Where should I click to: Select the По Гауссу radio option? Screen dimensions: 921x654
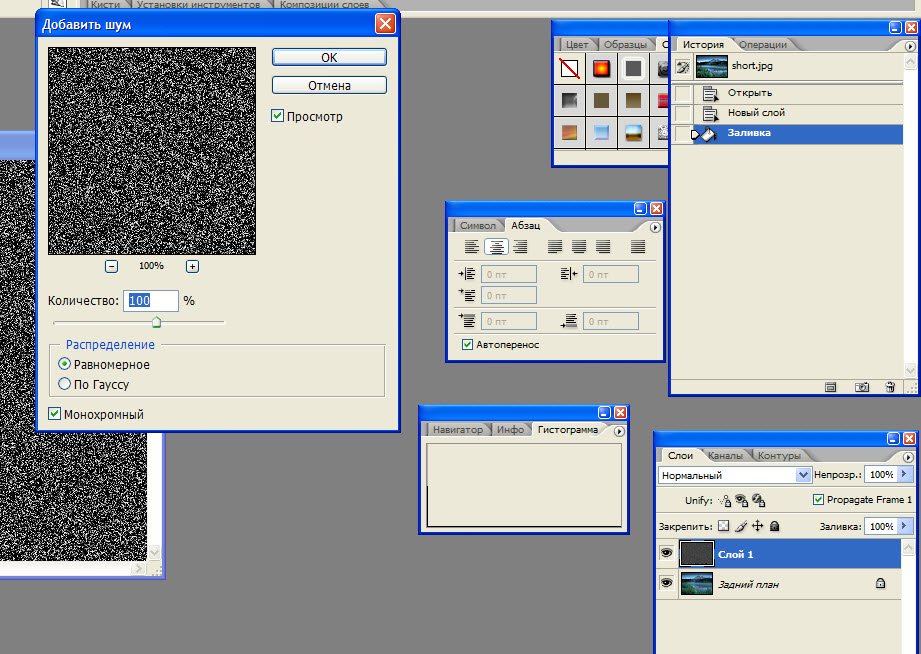point(65,384)
